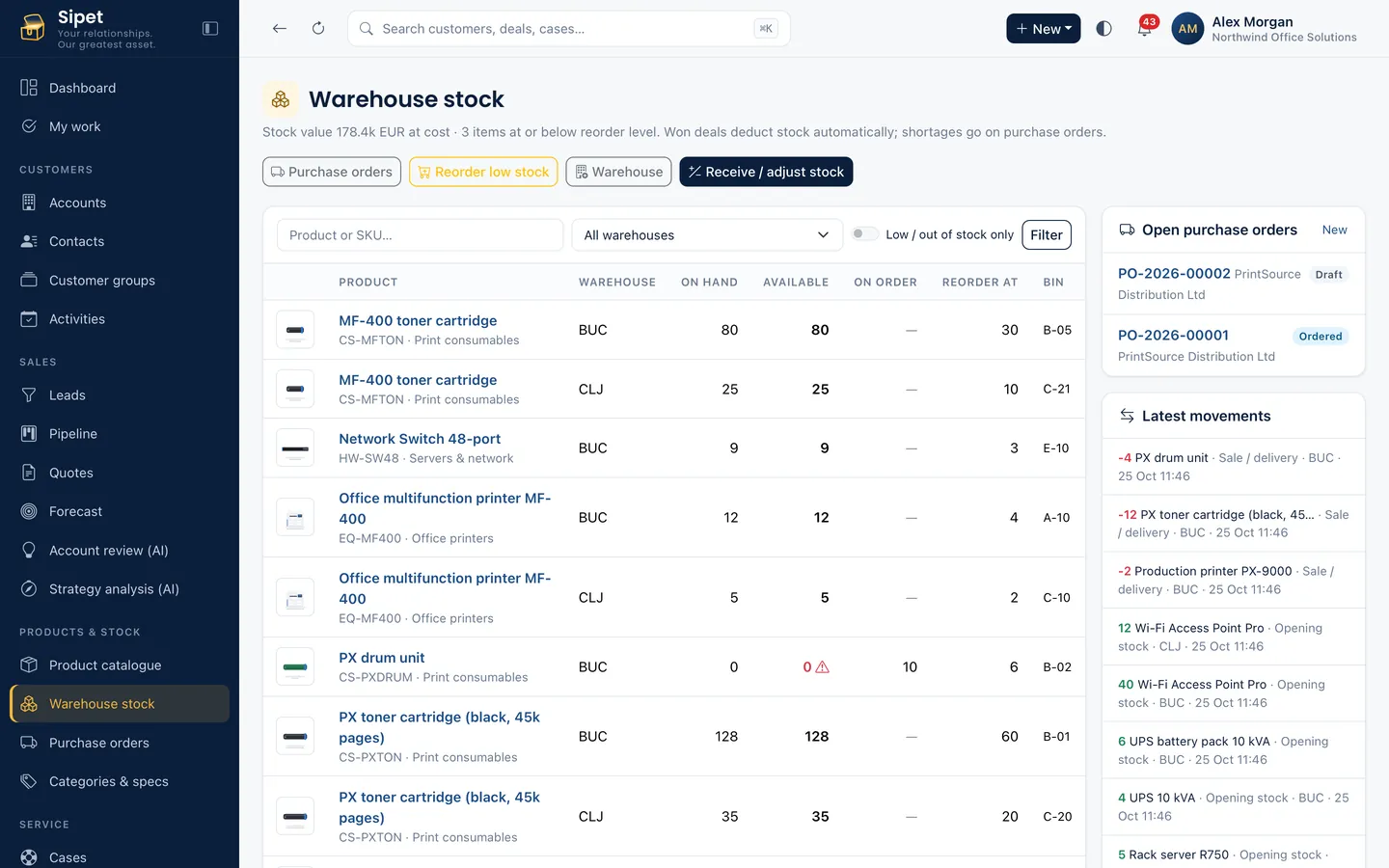Open PX drum unit product link
The width and height of the screenshot is (1389, 868).
point(381,658)
